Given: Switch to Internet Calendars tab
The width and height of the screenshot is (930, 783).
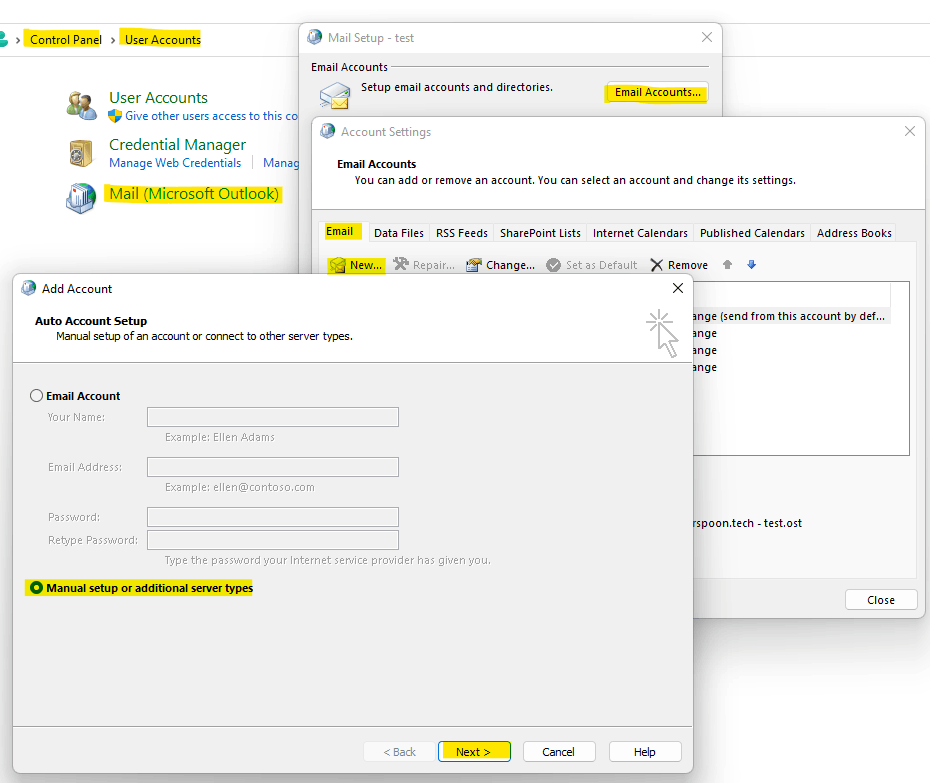Looking at the screenshot, I should click(640, 233).
